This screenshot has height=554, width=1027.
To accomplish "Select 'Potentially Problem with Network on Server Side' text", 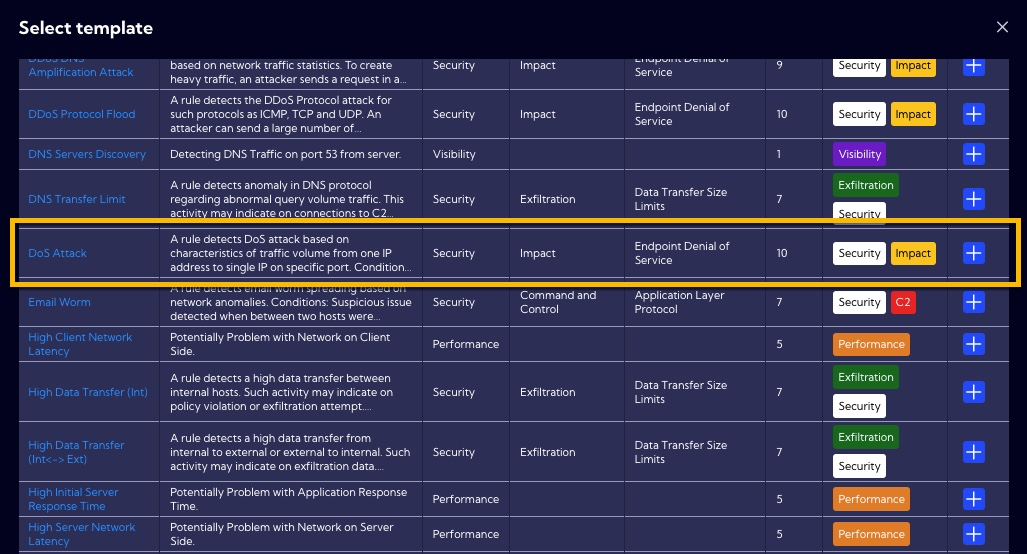I will [x=282, y=534].
